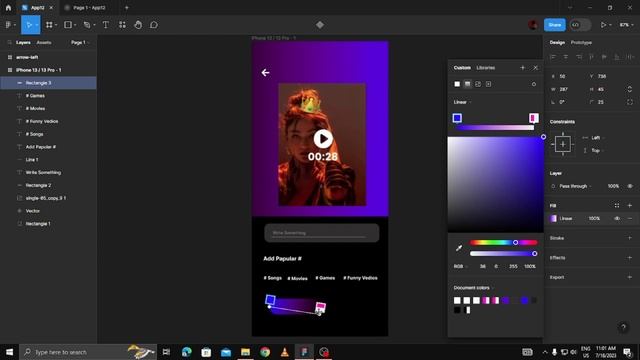Image resolution: width=640 pixels, height=360 pixels.
Task: Expand the Document colors dropdown
Action: tap(473, 288)
